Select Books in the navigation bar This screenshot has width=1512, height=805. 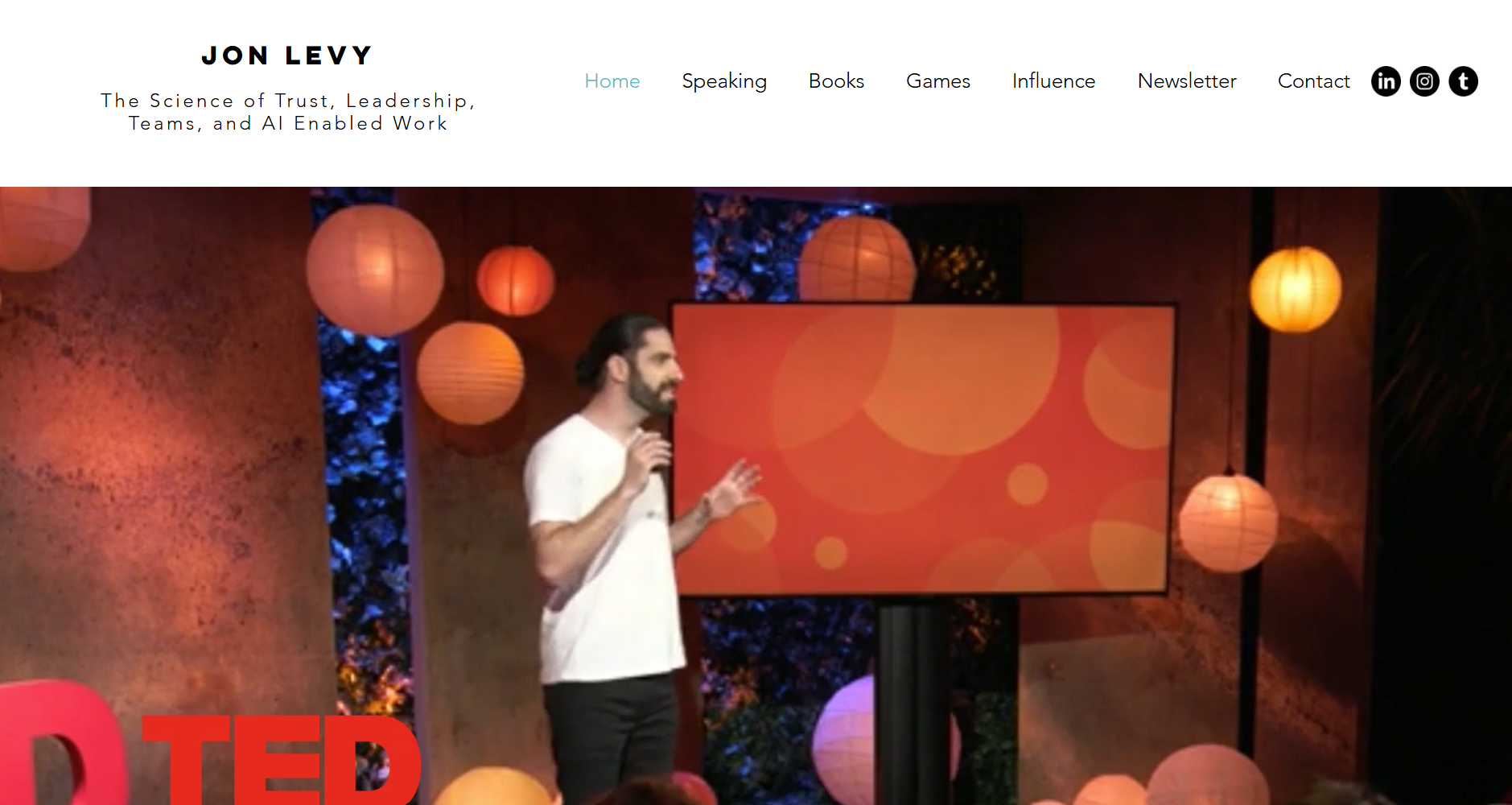836,81
